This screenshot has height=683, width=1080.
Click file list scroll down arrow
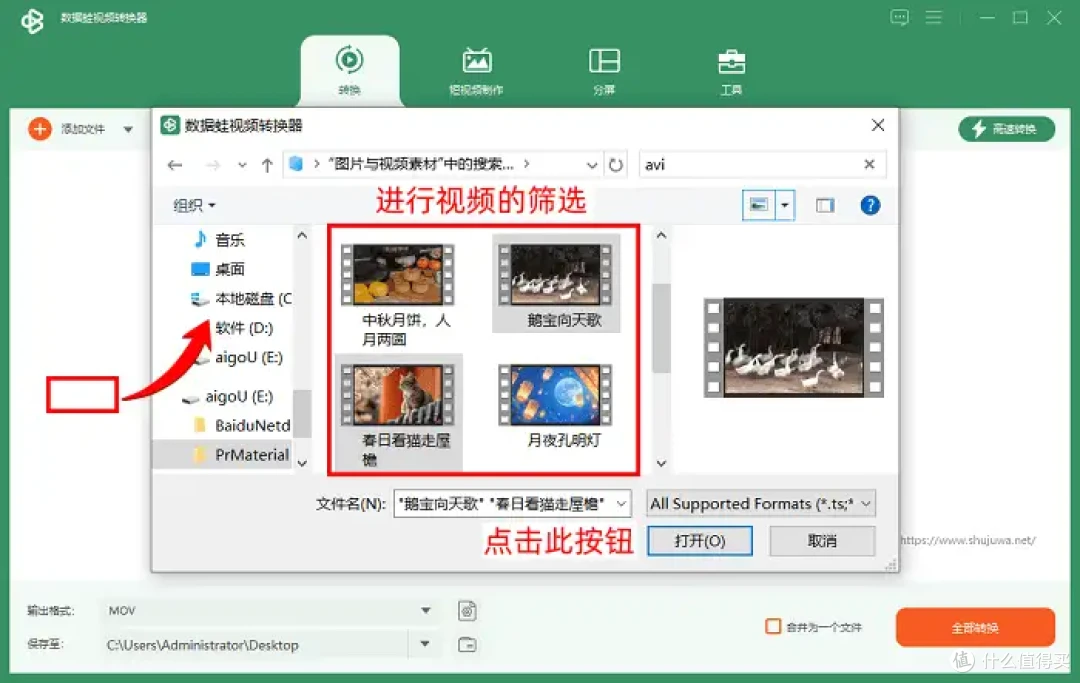tap(661, 463)
